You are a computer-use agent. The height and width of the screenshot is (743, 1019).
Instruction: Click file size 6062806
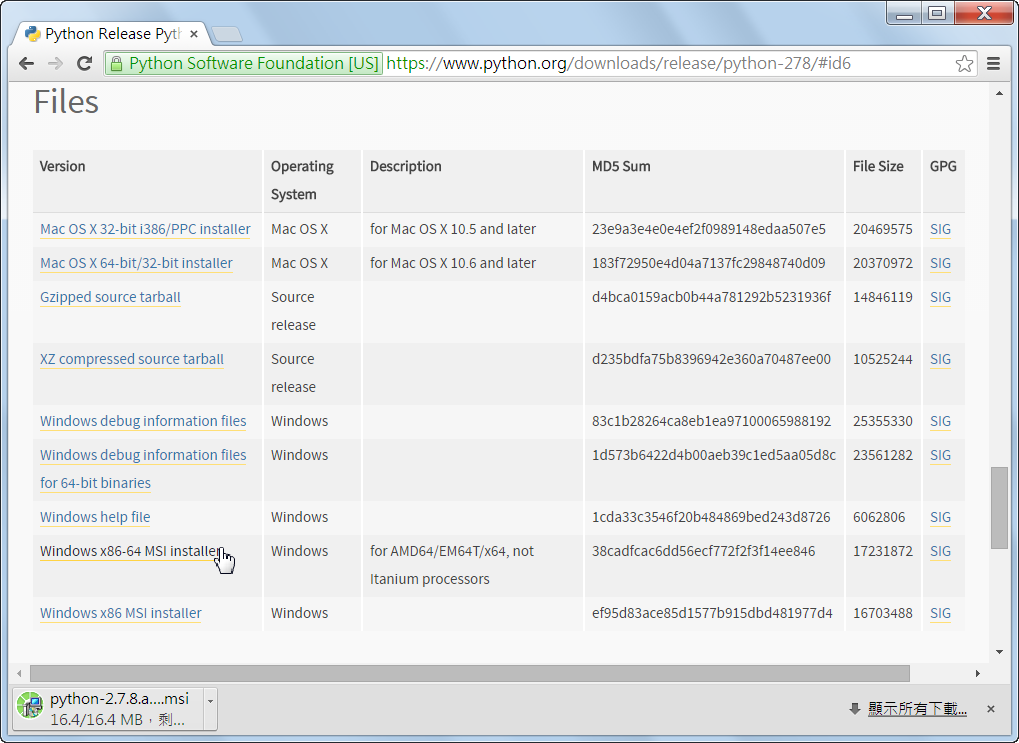point(879,517)
